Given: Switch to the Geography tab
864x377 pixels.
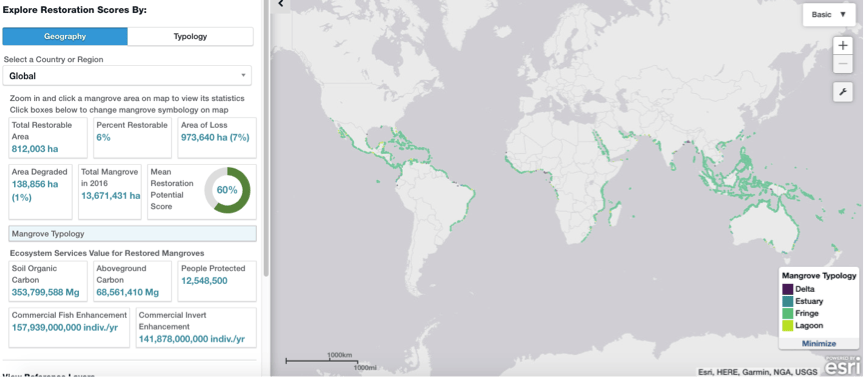Looking at the screenshot, I should click(x=65, y=36).
